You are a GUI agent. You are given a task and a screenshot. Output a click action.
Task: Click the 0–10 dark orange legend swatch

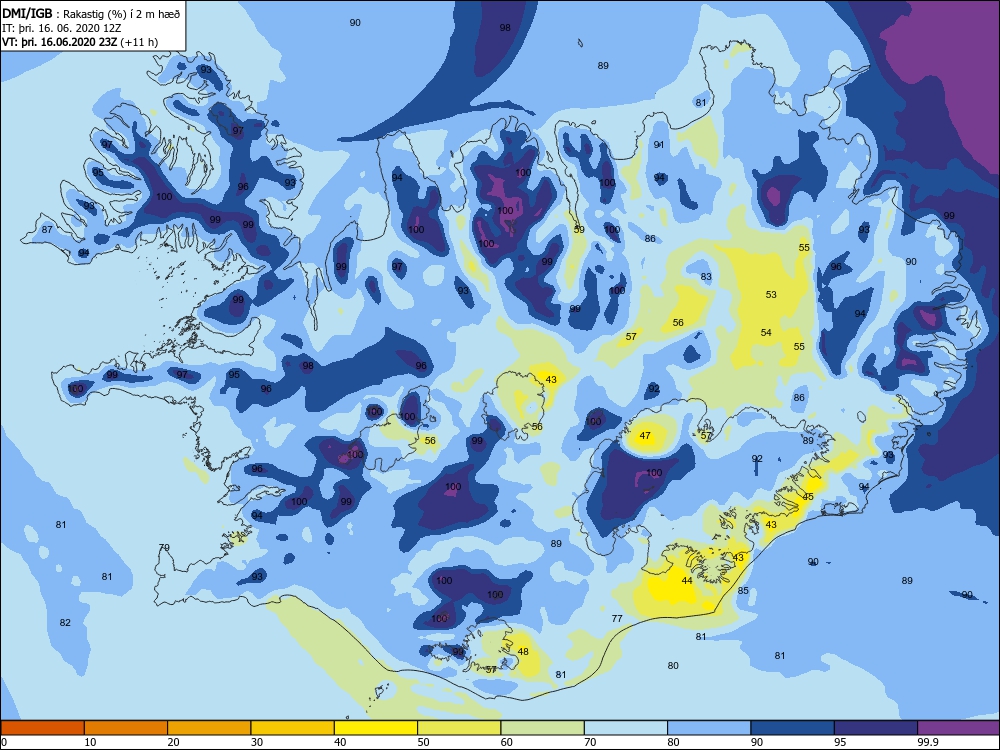pyautogui.click(x=43, y=728)
